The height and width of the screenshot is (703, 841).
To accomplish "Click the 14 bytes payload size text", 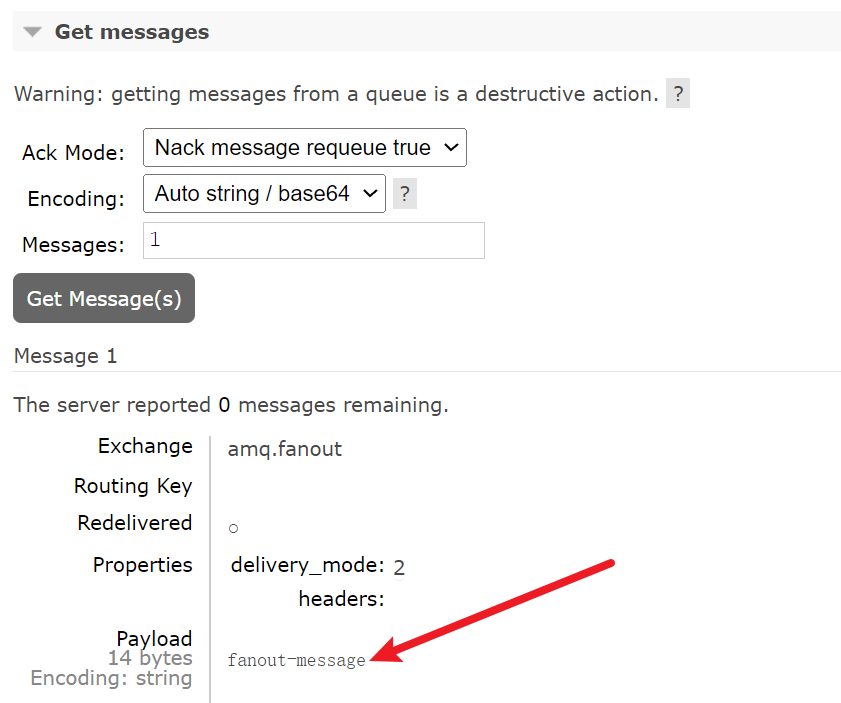I will click(150, 658).
